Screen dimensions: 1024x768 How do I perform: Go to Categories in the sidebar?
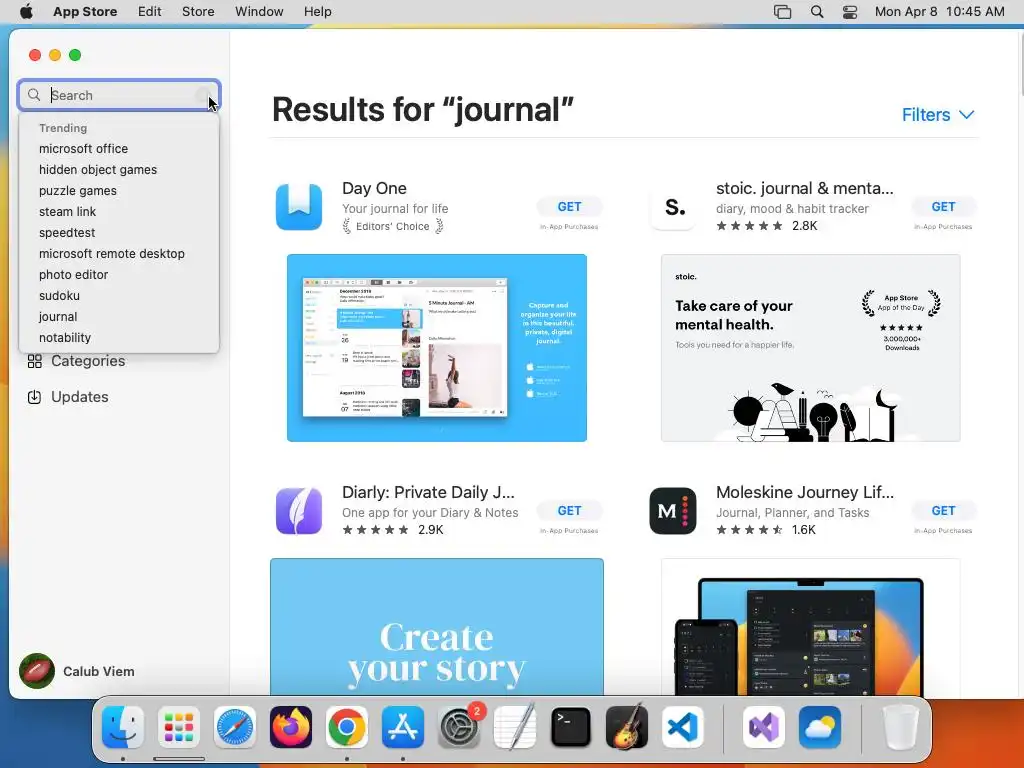[x=88, y=361]
